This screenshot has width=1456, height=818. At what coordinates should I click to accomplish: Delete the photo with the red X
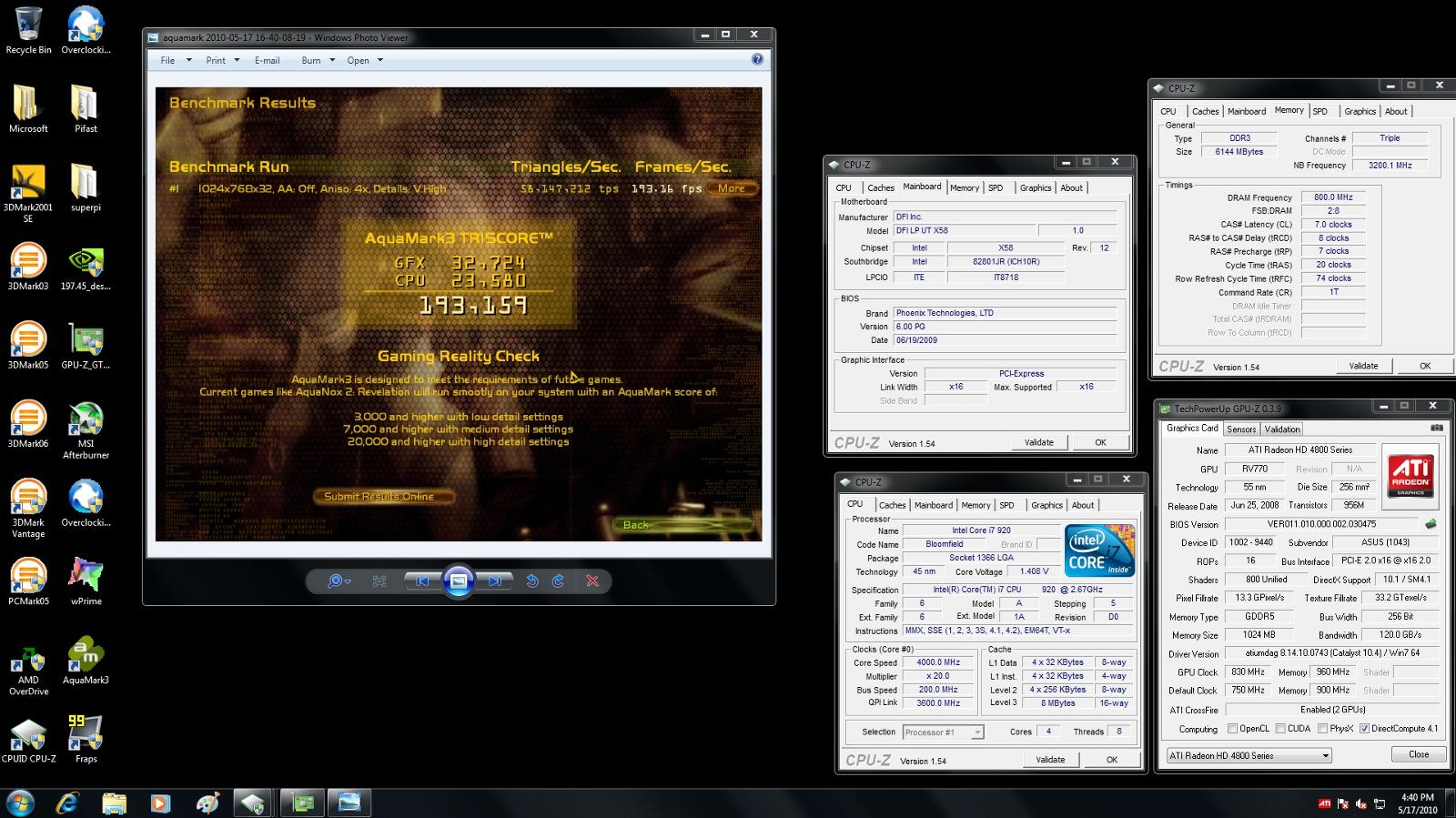click(x=592, y=581)
